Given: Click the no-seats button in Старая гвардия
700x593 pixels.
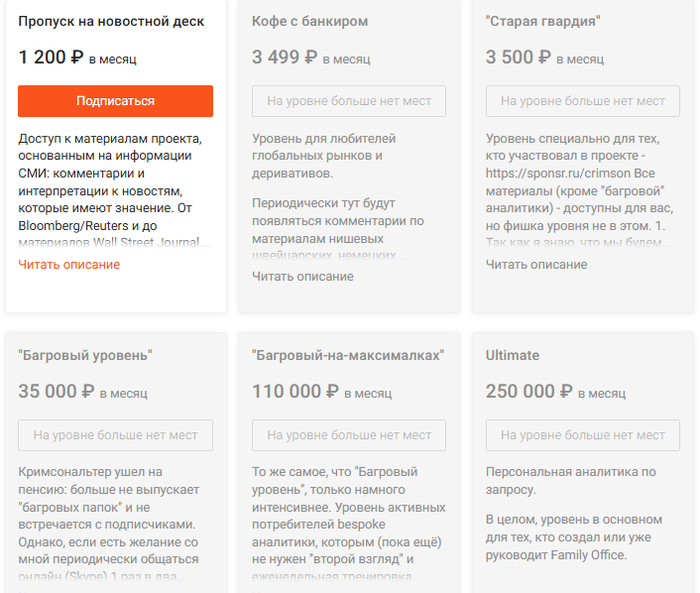Looking at the screenshot, I should coord(582,101).
